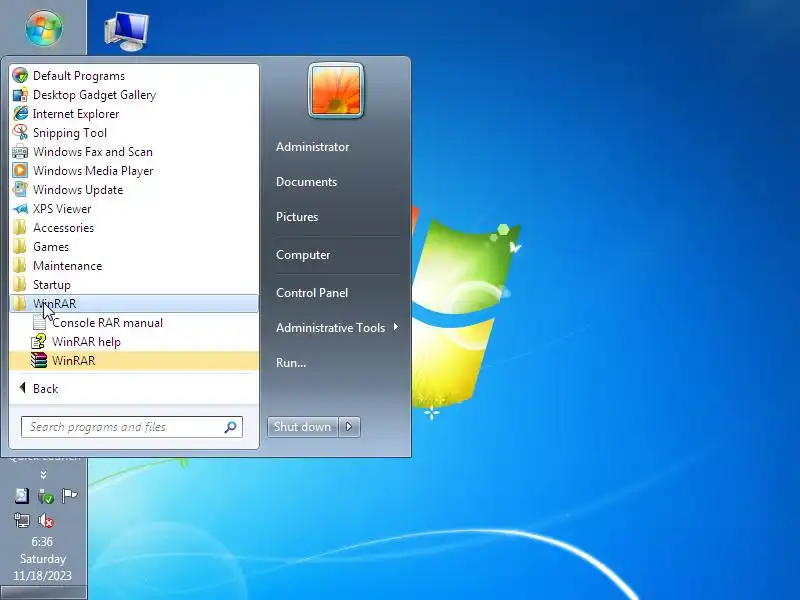Click the user account picture
Screen dimensions: 800x600
coord(336,91)
